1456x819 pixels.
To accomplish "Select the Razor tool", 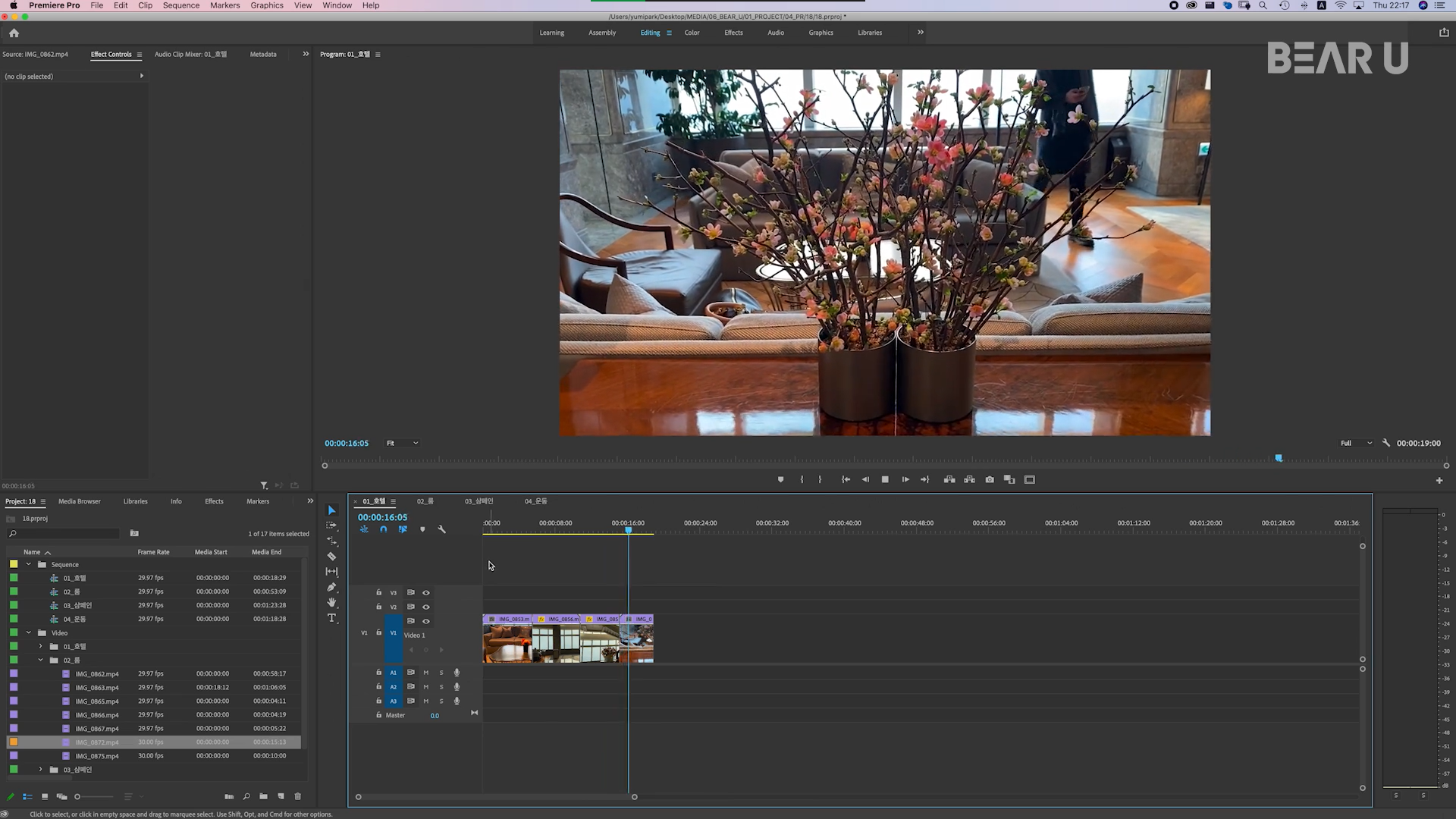I will point(331,557).
